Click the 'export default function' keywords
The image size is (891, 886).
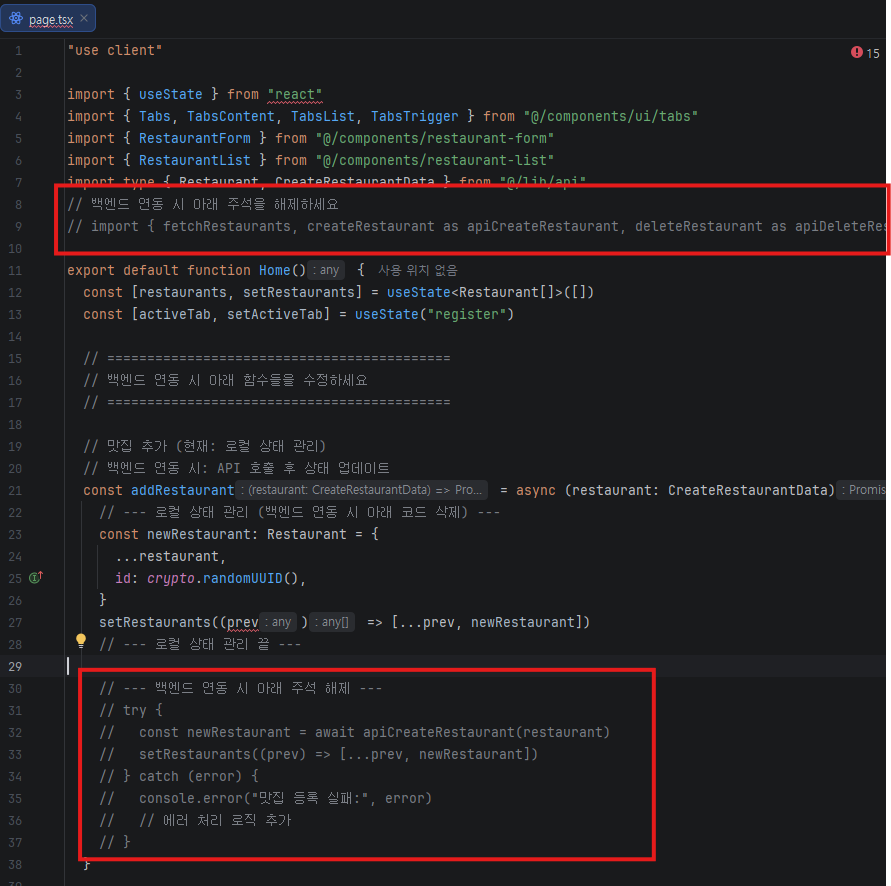click(159, 271)
